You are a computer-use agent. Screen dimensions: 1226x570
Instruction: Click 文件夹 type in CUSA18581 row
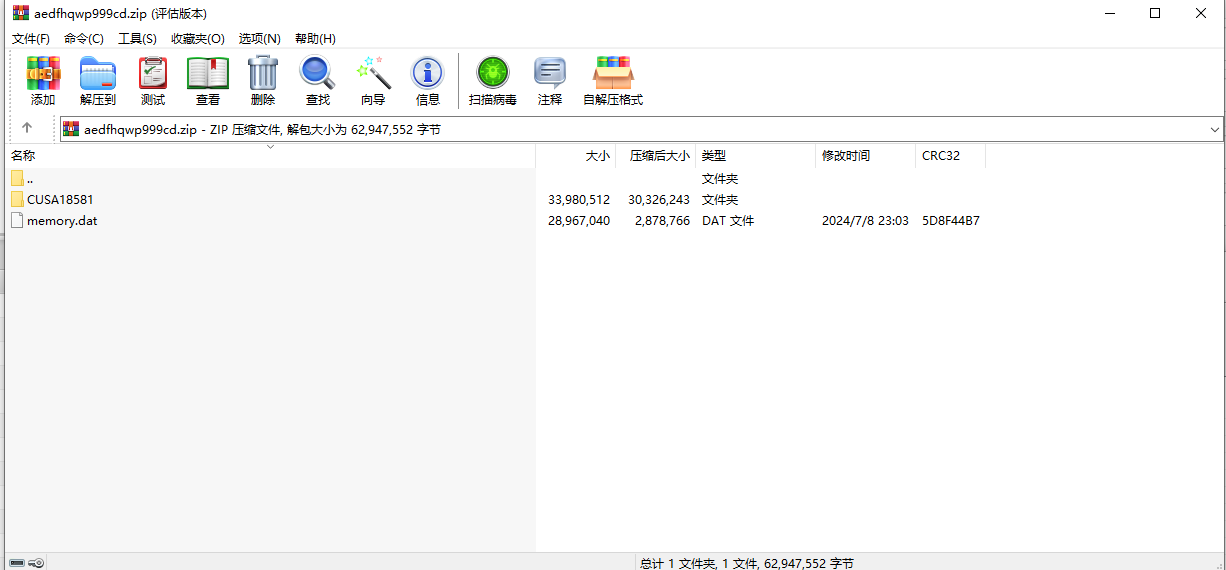click(720, 200)
